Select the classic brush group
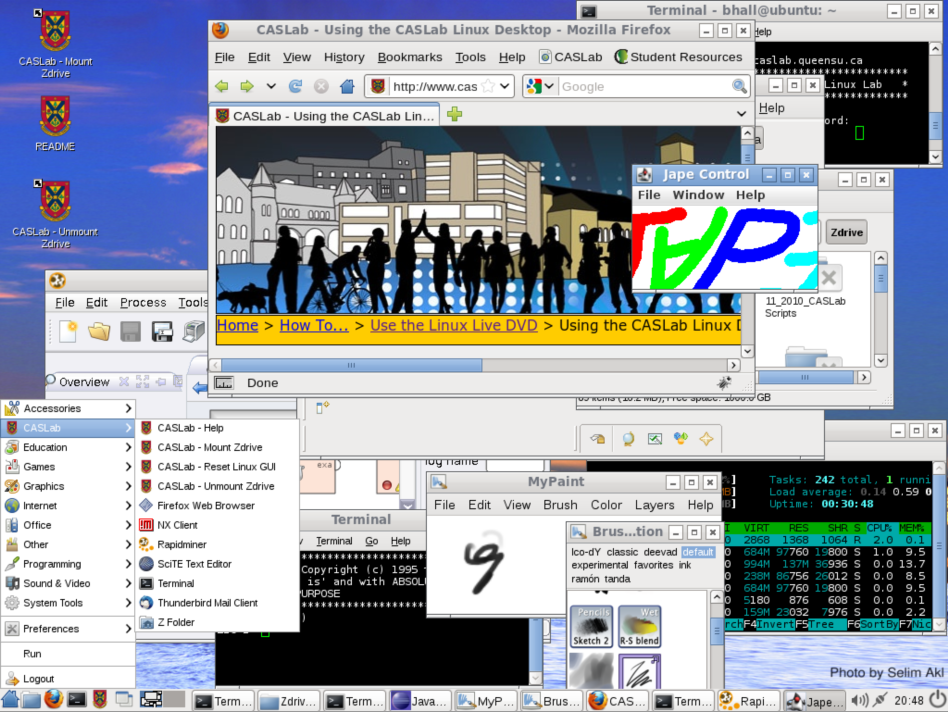This screenshot has width=948, height=712. 622,552
